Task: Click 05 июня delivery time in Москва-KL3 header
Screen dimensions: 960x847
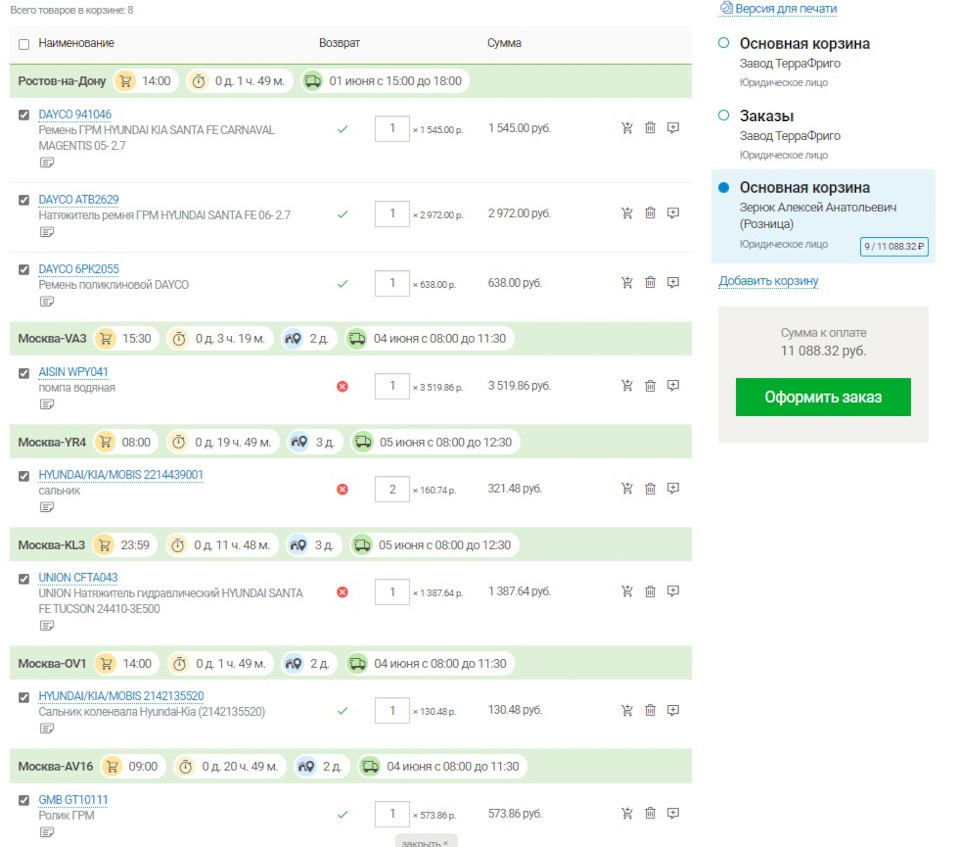Action: [x=444, y=545]
